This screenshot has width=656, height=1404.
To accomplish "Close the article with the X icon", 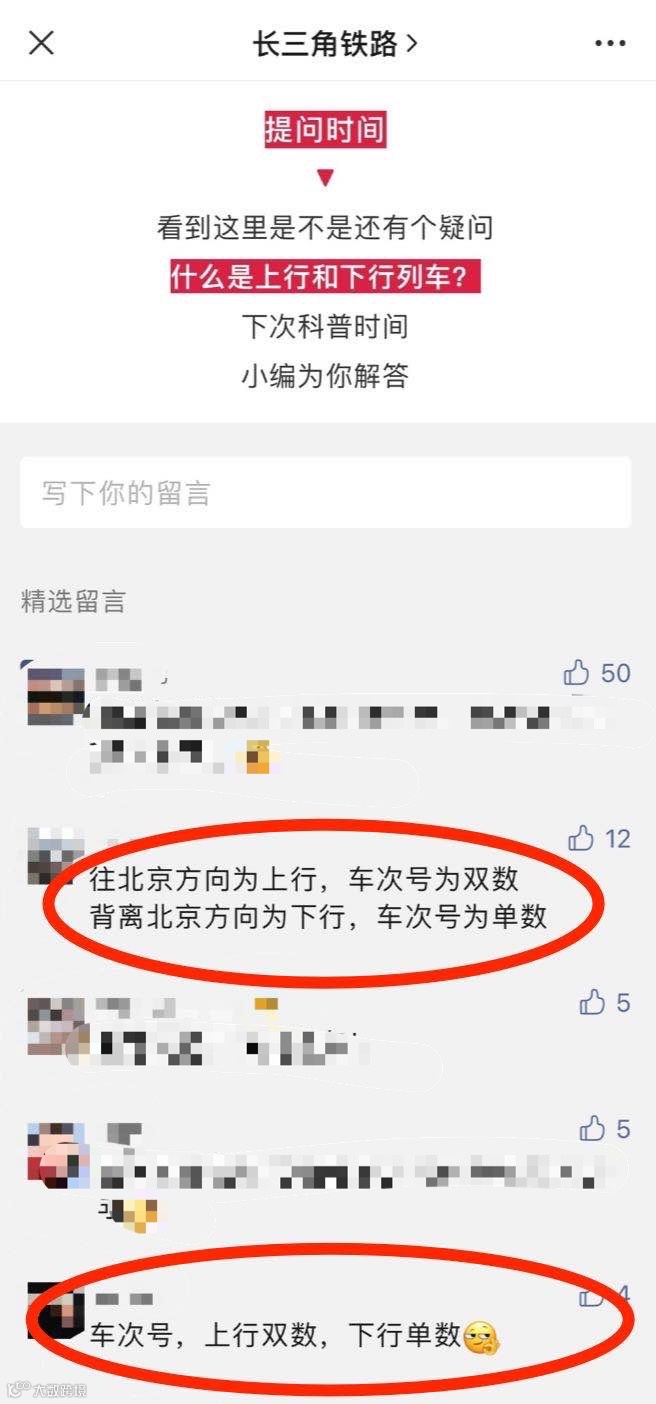I will point(41,43).
